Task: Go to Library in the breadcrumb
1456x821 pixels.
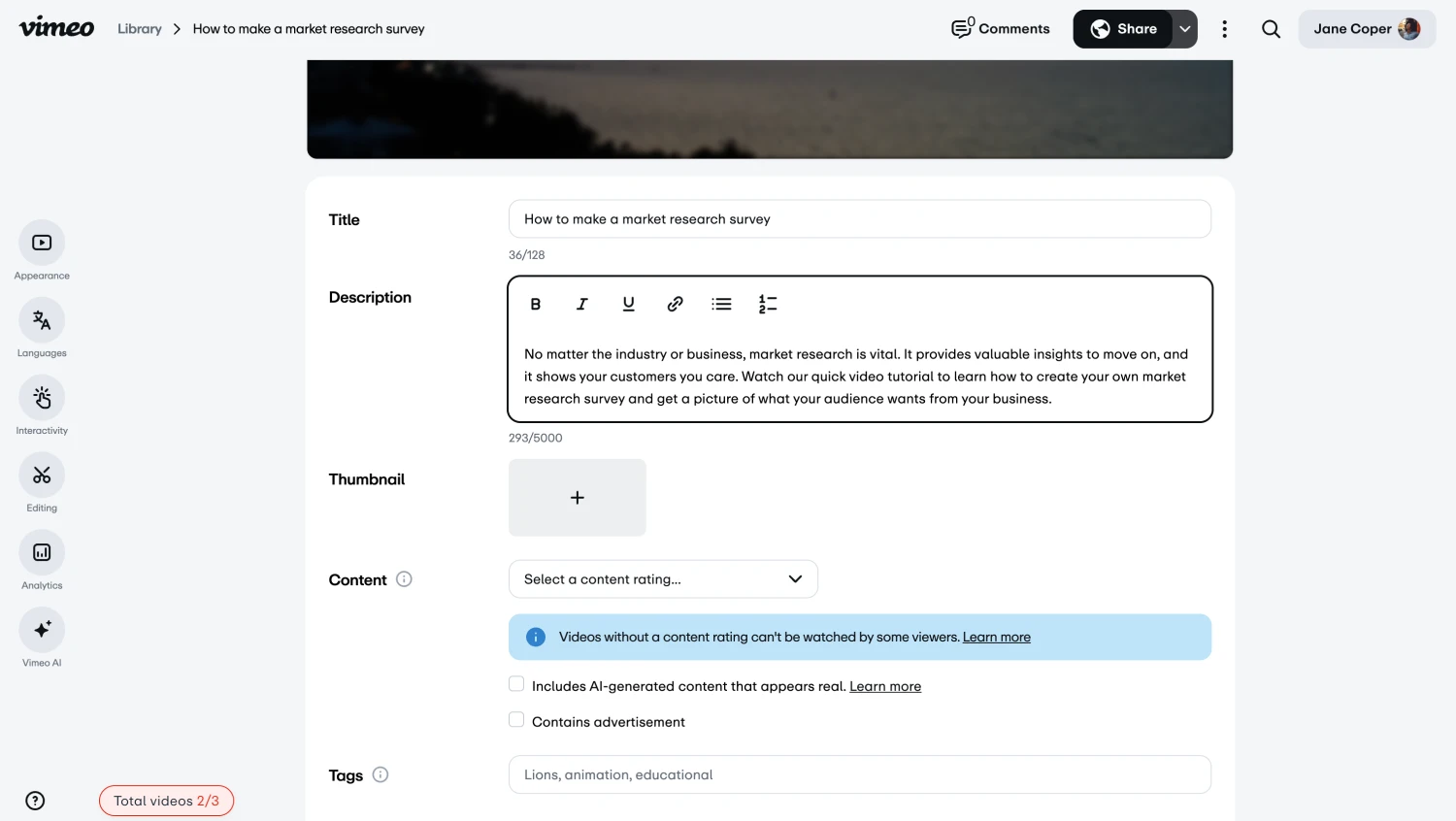Action: [140, 29]
